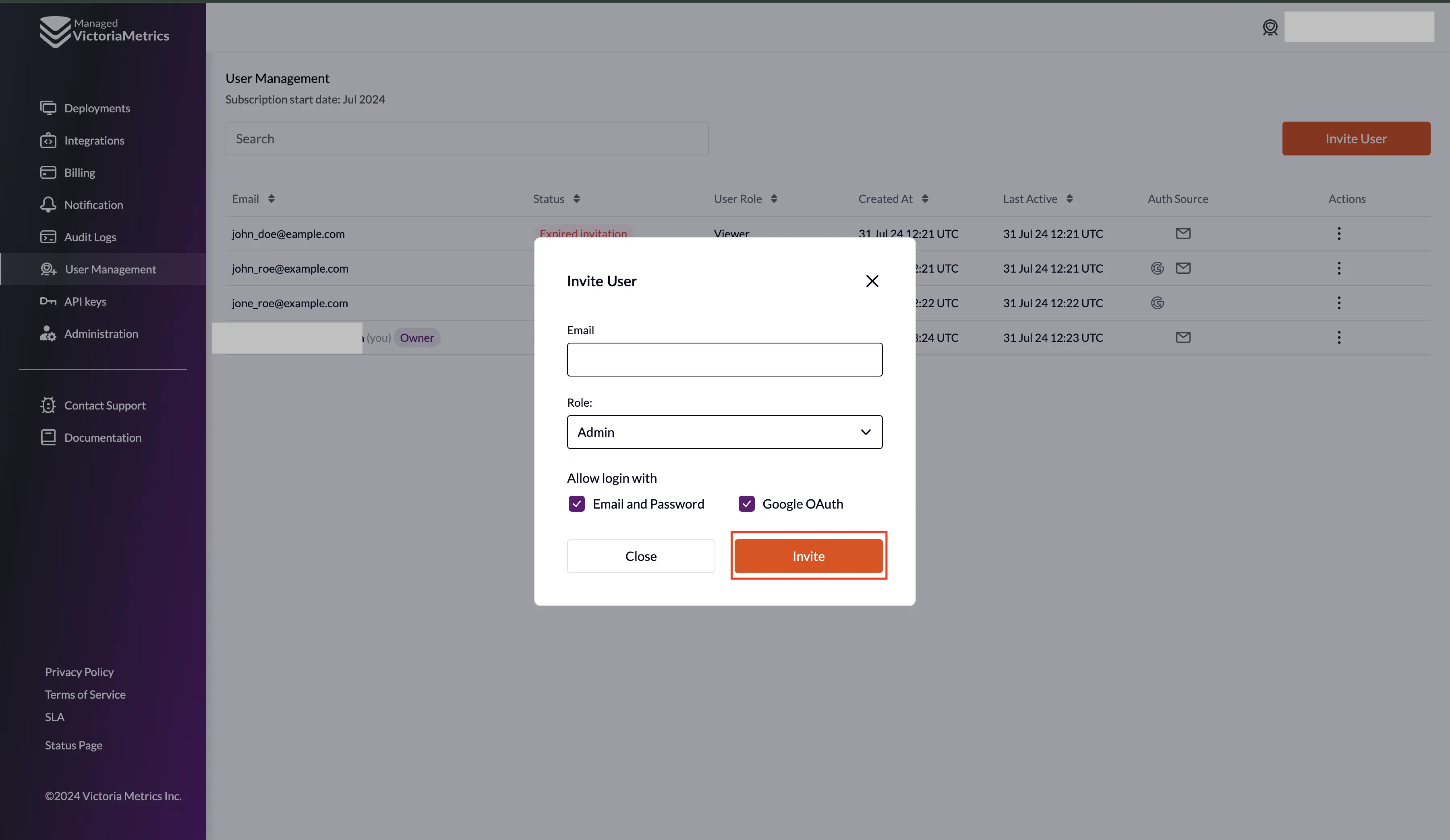Click the User Management sidebar icon

pos(47,269)
